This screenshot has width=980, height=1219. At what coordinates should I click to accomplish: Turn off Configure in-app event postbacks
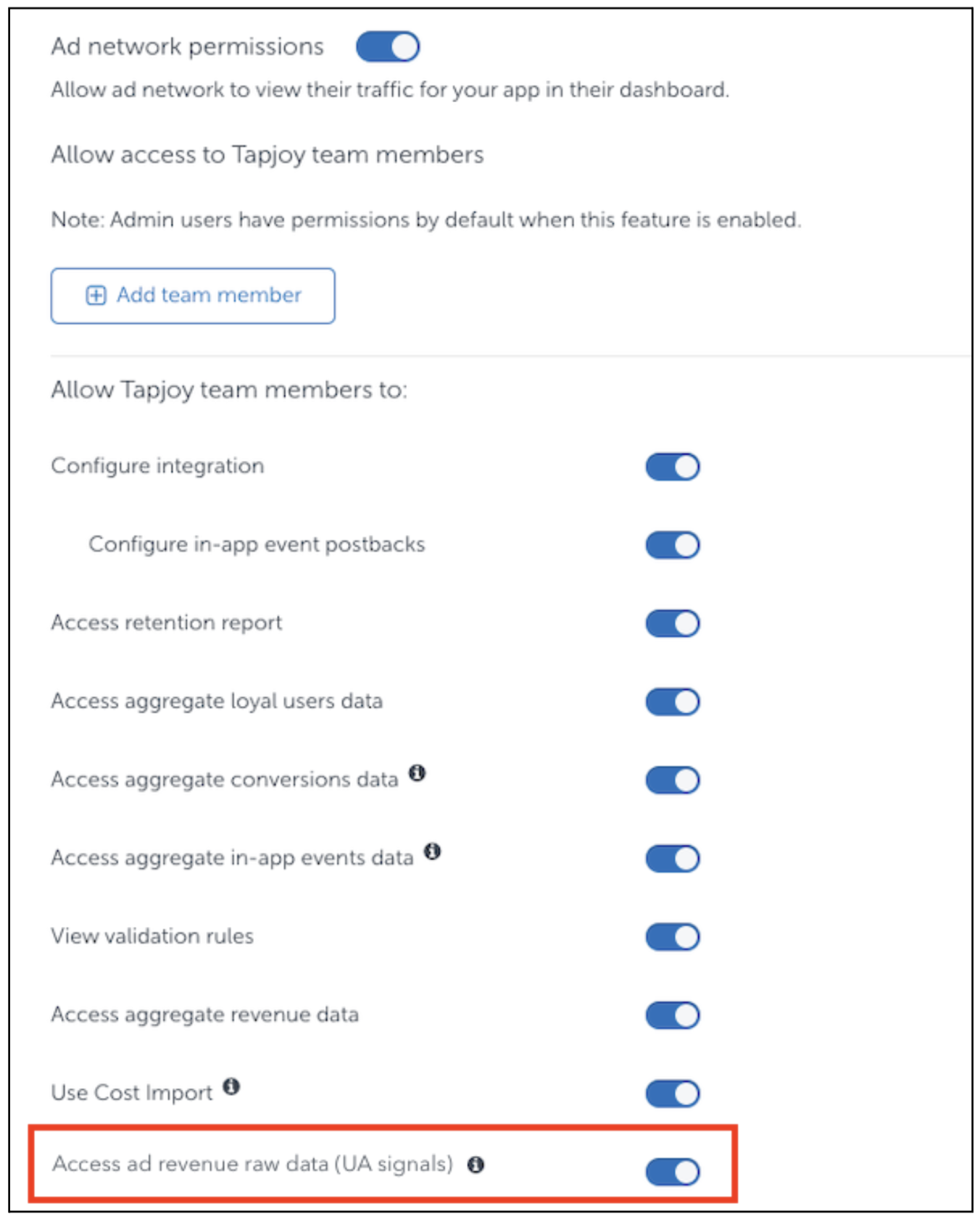673,545
